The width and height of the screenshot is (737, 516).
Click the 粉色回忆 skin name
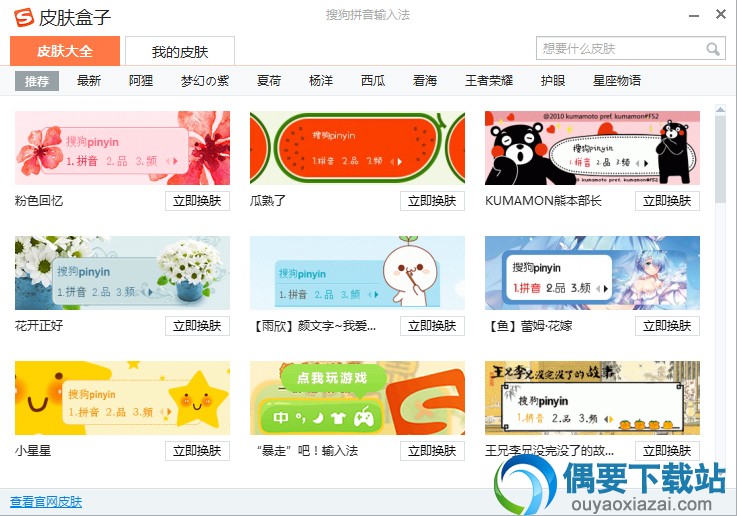click(39, 201)
